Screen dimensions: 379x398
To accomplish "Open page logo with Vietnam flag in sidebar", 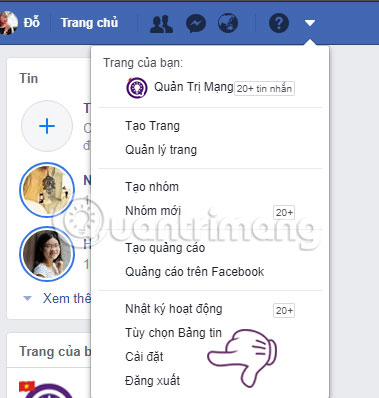I will pyautogui.click(x=47, y=389).
